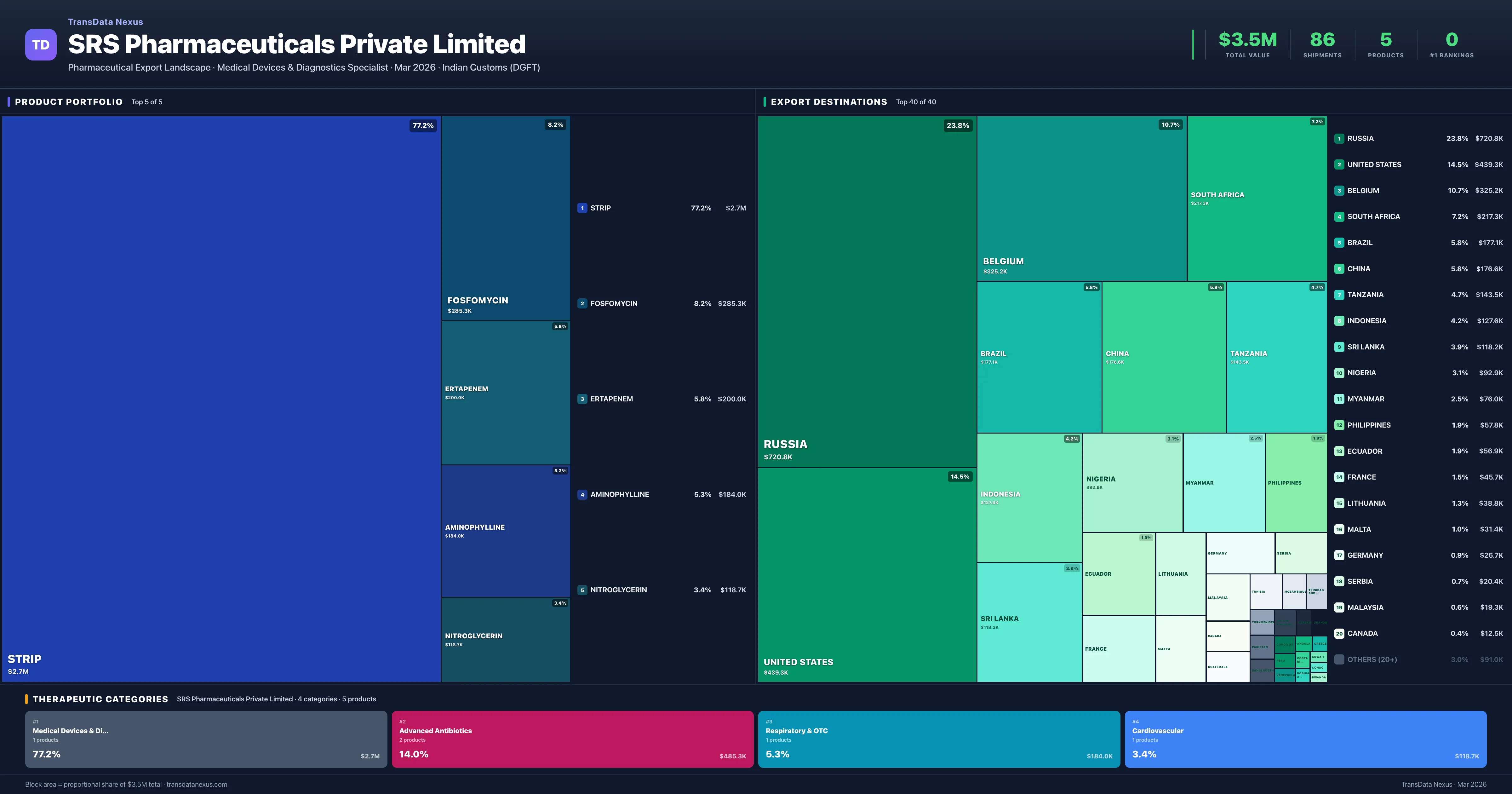1512x794 pixels.
Task: Click the transdatanexus.com footer link
Action: tap(197, 785)
